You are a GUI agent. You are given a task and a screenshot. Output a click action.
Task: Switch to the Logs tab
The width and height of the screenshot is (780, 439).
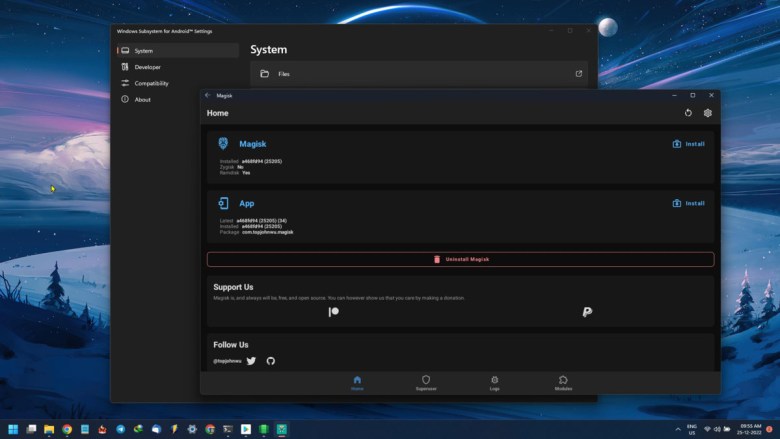click(494, 383)
